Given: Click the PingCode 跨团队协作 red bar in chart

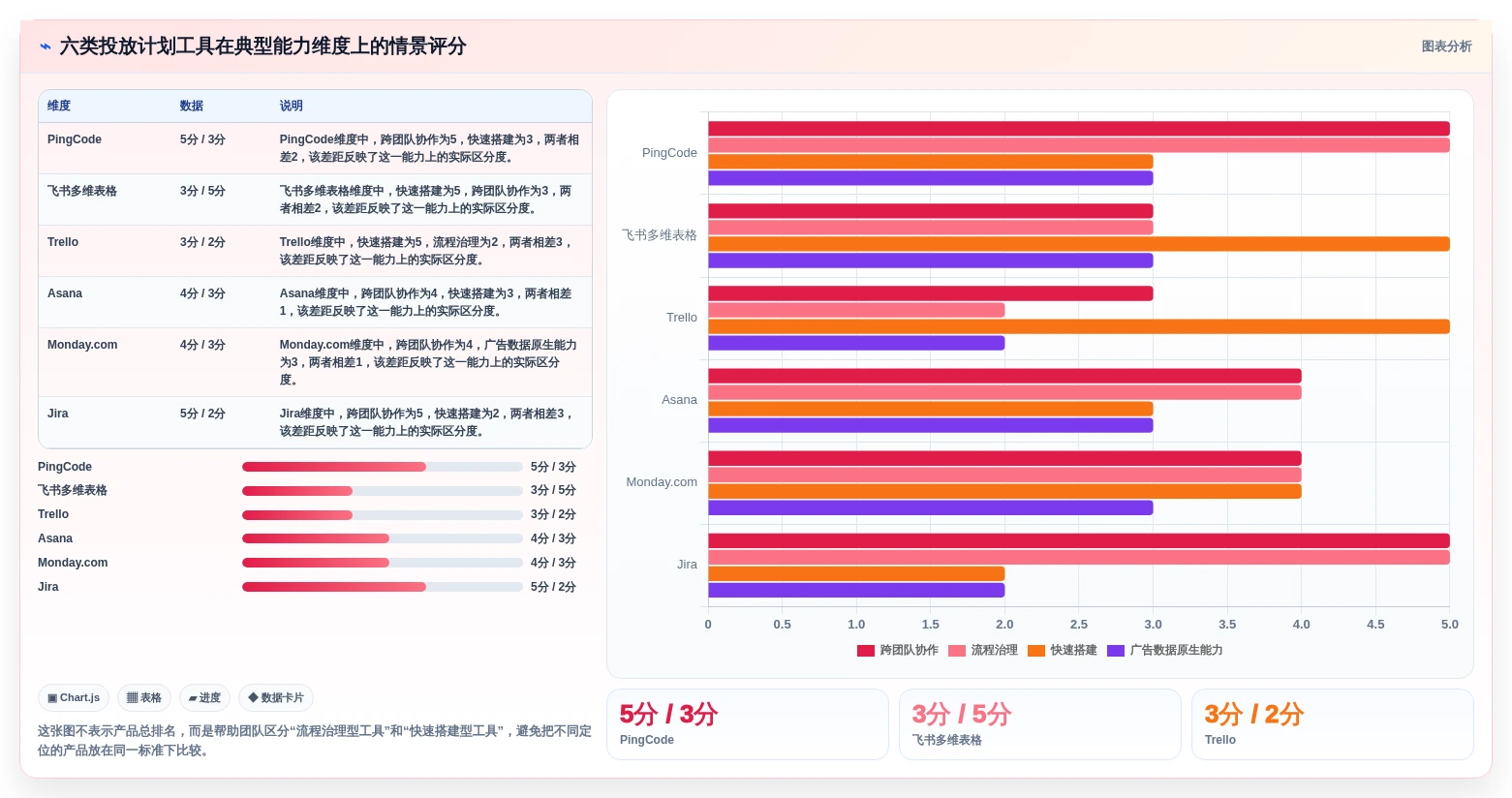Looking at the screenshot, I should click(x=1079, y=129).
